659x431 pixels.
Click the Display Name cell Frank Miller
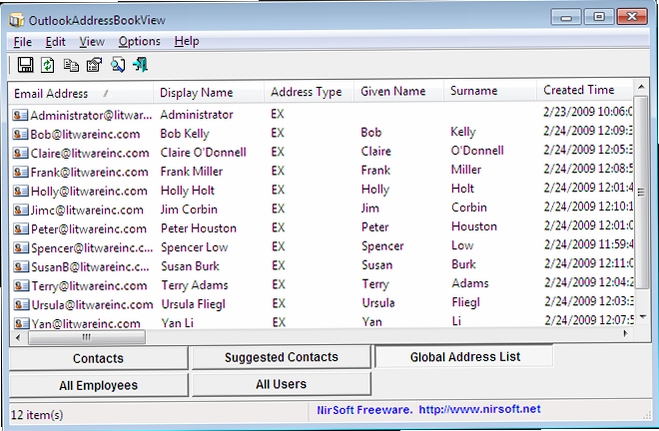191,171
